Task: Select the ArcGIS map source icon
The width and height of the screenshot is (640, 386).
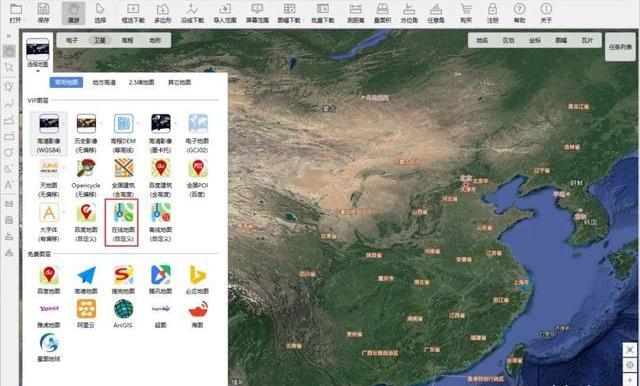Action: pos(123,313)
